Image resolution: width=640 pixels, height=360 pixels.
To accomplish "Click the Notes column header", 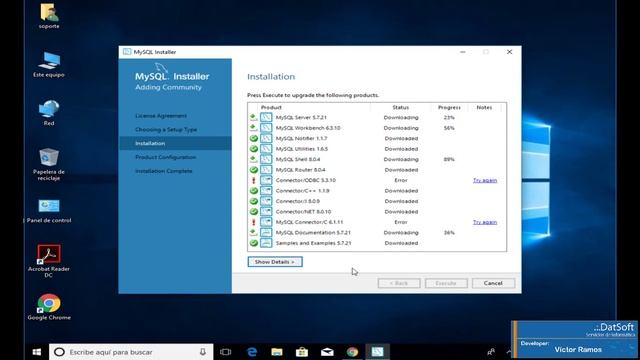I will [x=484, y=107].
